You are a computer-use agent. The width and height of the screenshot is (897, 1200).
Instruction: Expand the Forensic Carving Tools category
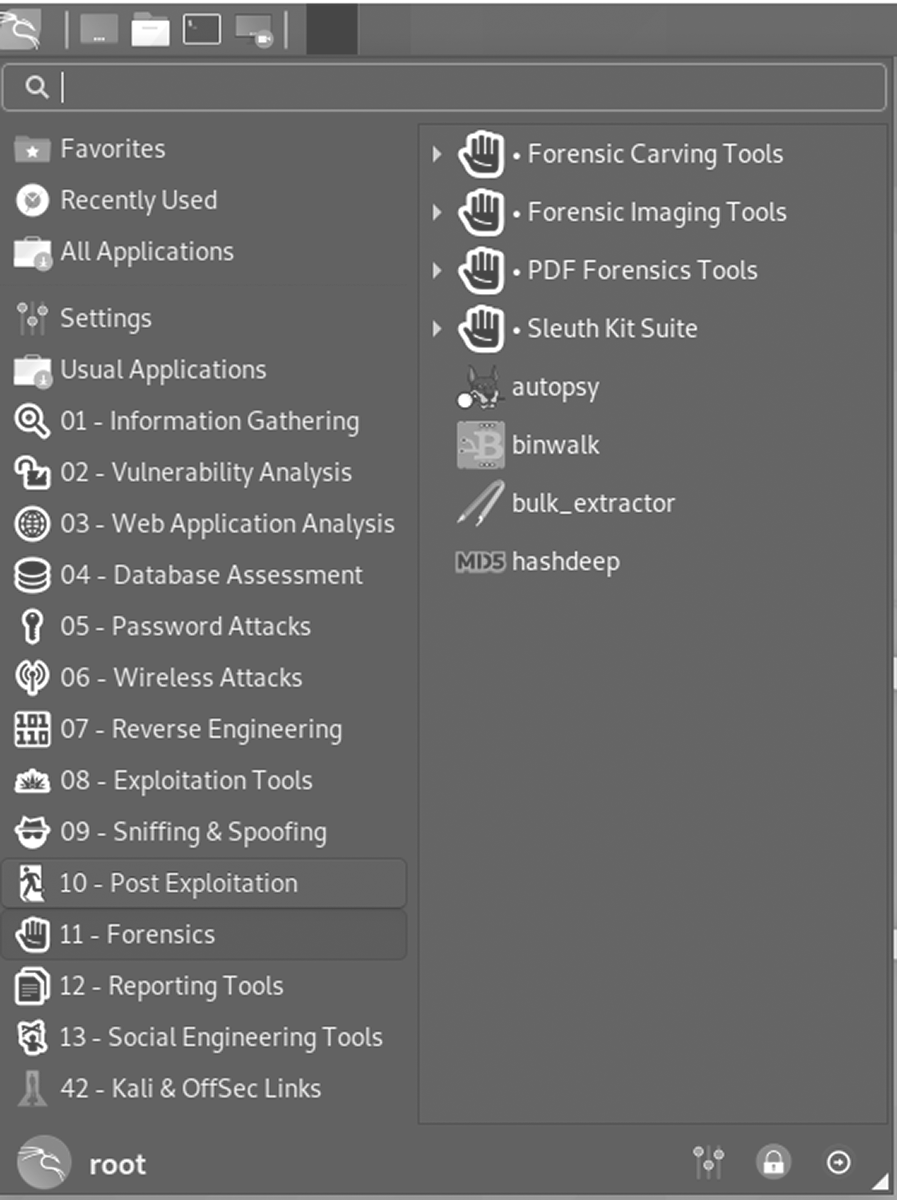[x=437, y=154]
